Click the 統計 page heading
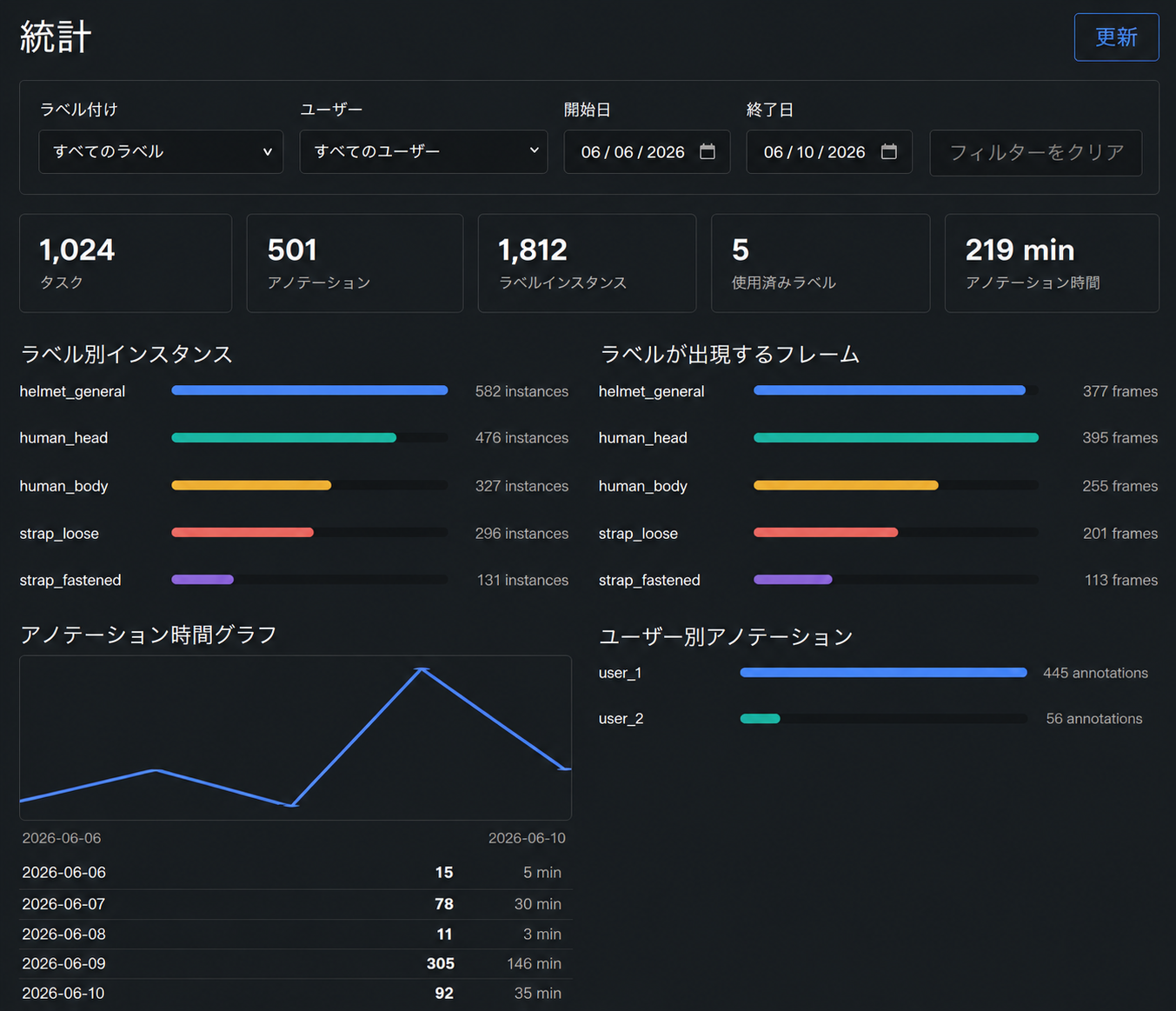Viewport: 1176px width, 1011px height. click(56, 37)
